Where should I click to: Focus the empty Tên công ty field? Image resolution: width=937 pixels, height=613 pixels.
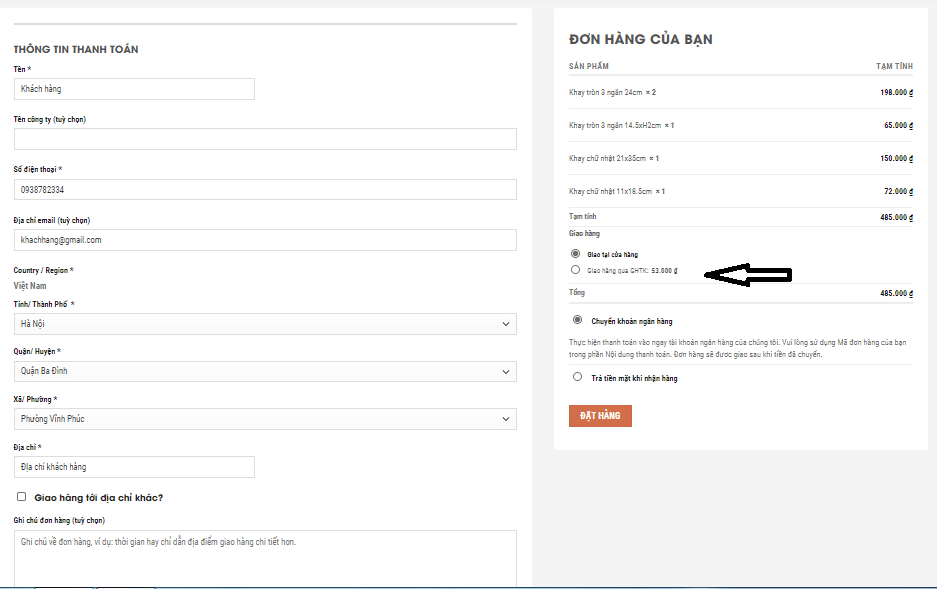click(x=265, y=139)
